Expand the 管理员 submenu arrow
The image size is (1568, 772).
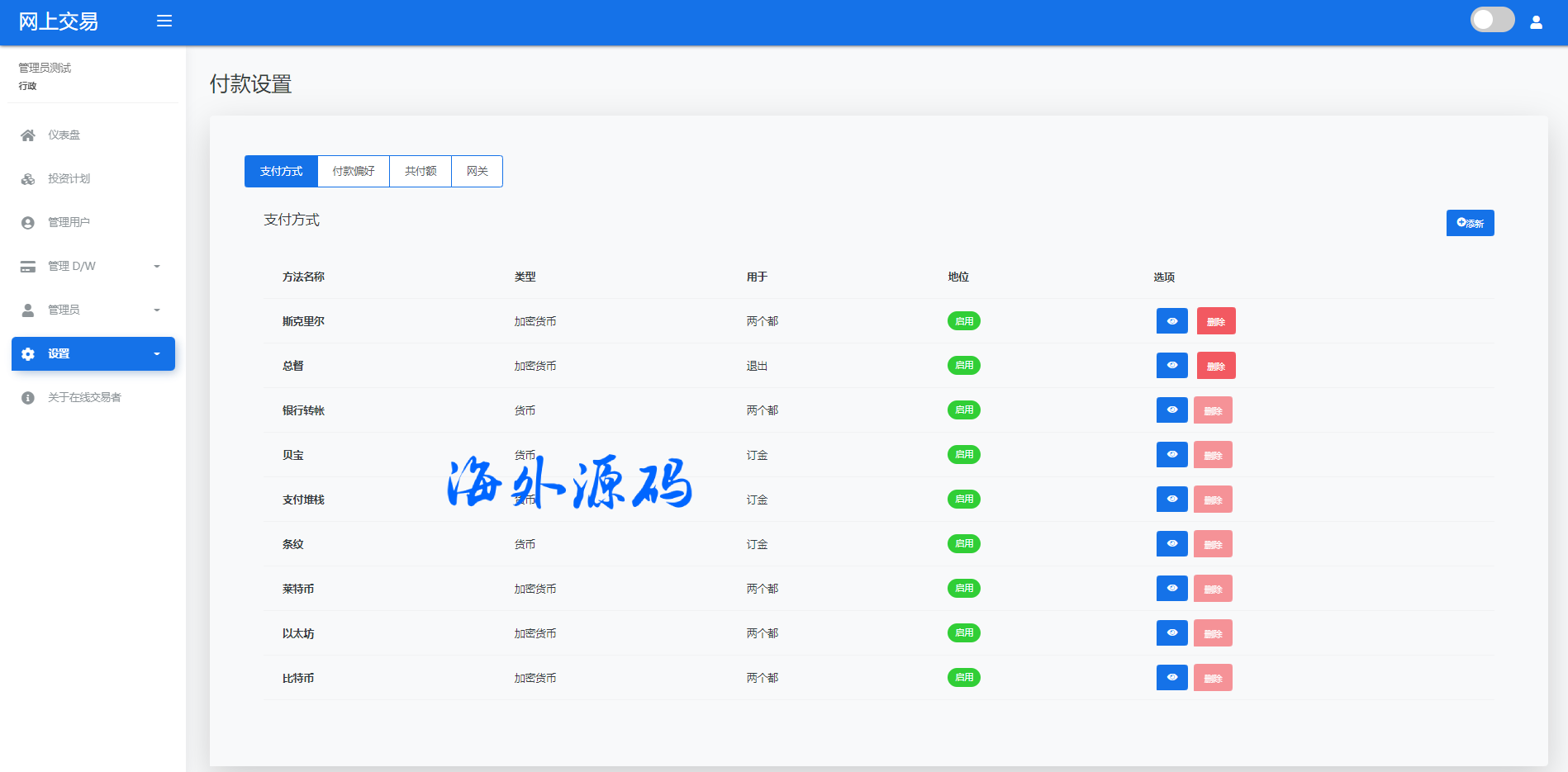tap(157, 310)
